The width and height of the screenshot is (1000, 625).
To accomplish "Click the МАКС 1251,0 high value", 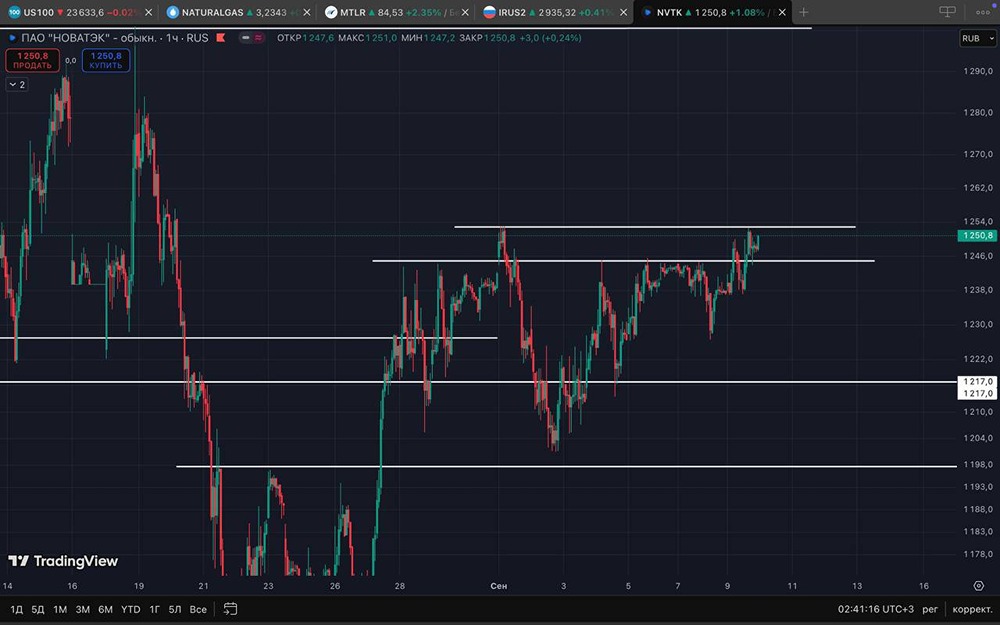I will (367, 38).
